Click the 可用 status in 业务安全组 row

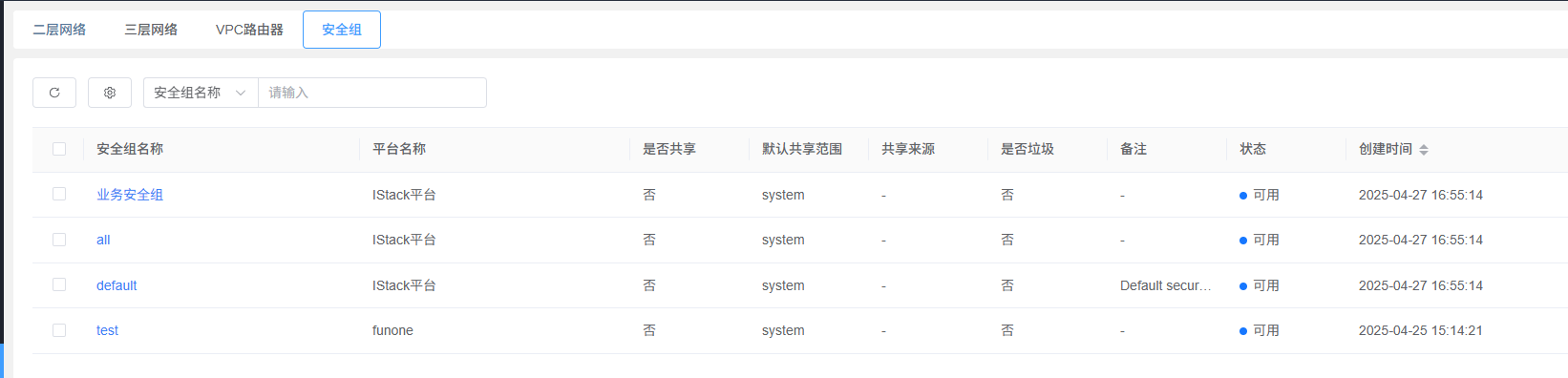pyautogui.click(x=1260, y=195)
